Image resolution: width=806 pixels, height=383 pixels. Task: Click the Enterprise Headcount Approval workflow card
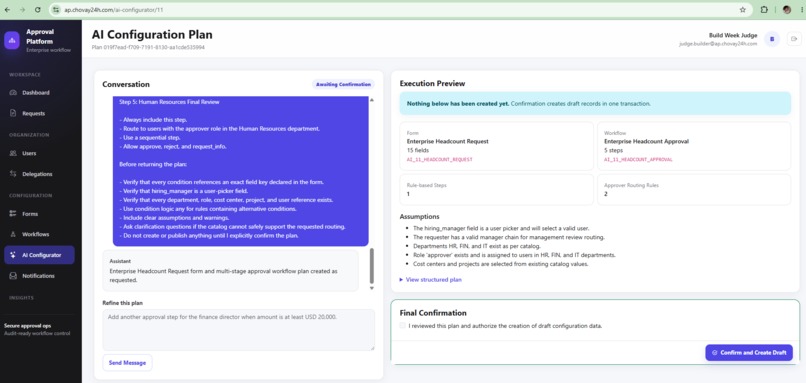694,146
